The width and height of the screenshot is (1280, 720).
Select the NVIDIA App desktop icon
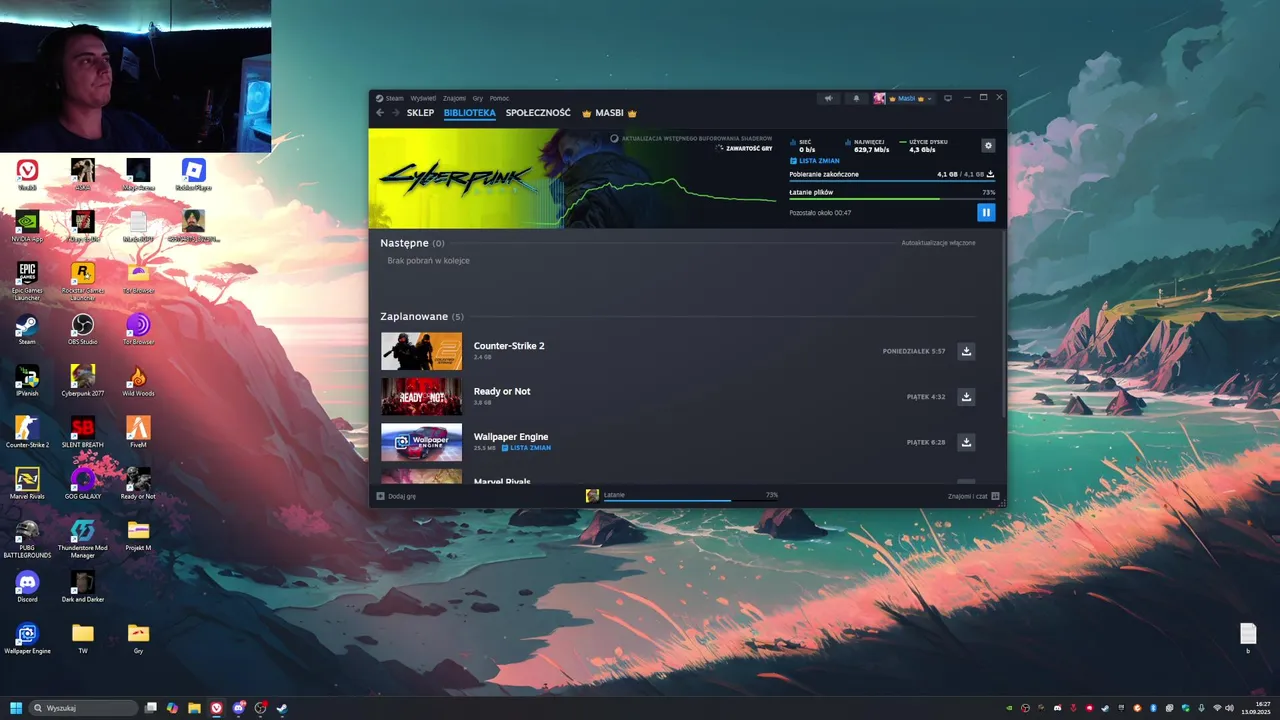pyautogui.click(x=27, y=225)
